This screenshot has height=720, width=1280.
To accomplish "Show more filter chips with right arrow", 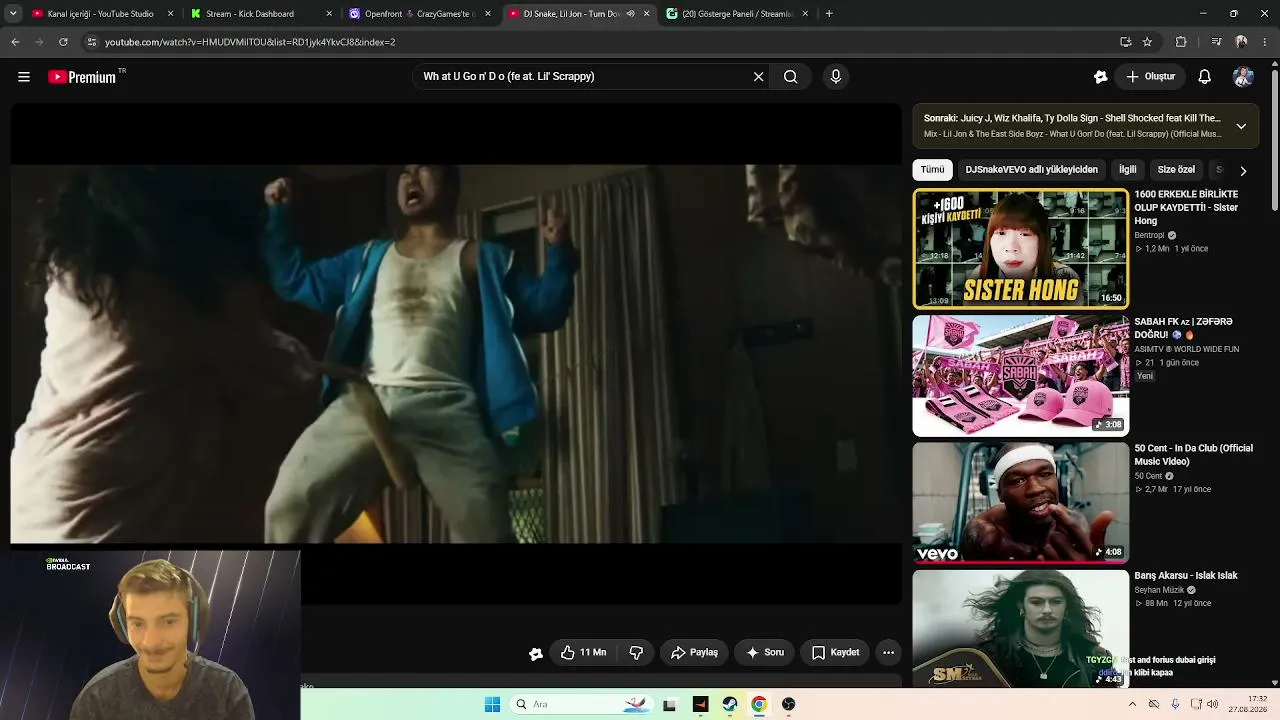I will [x=1243, y=171].
